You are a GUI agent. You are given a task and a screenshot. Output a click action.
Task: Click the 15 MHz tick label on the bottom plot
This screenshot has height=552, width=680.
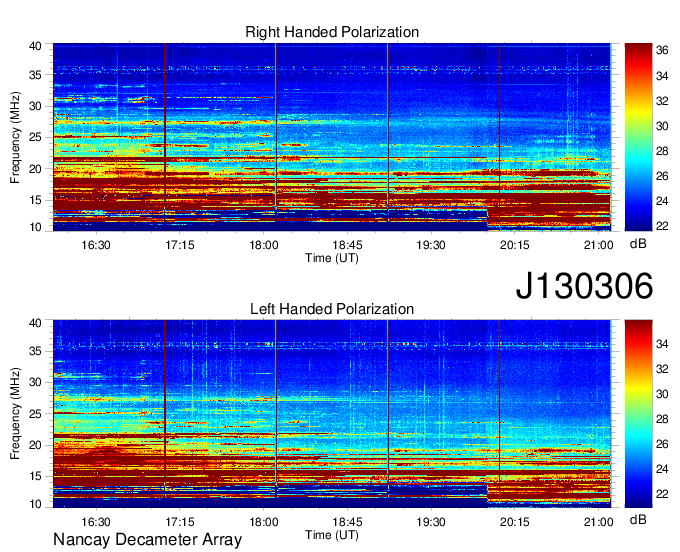(36, 477)
